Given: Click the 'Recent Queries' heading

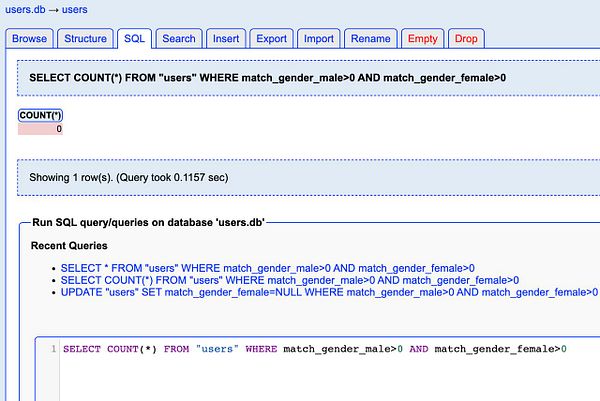Looking at the screenshot, I should pos(69,246).
